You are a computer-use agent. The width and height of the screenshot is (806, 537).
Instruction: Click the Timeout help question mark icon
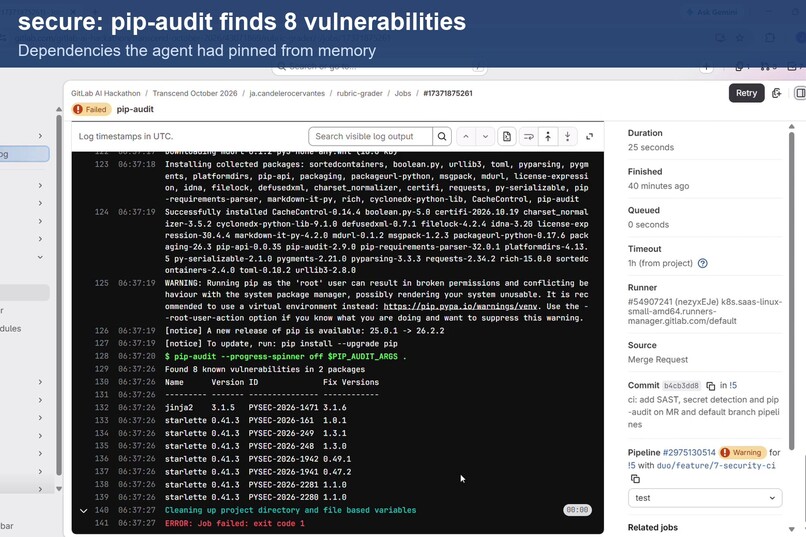(703, 263)
